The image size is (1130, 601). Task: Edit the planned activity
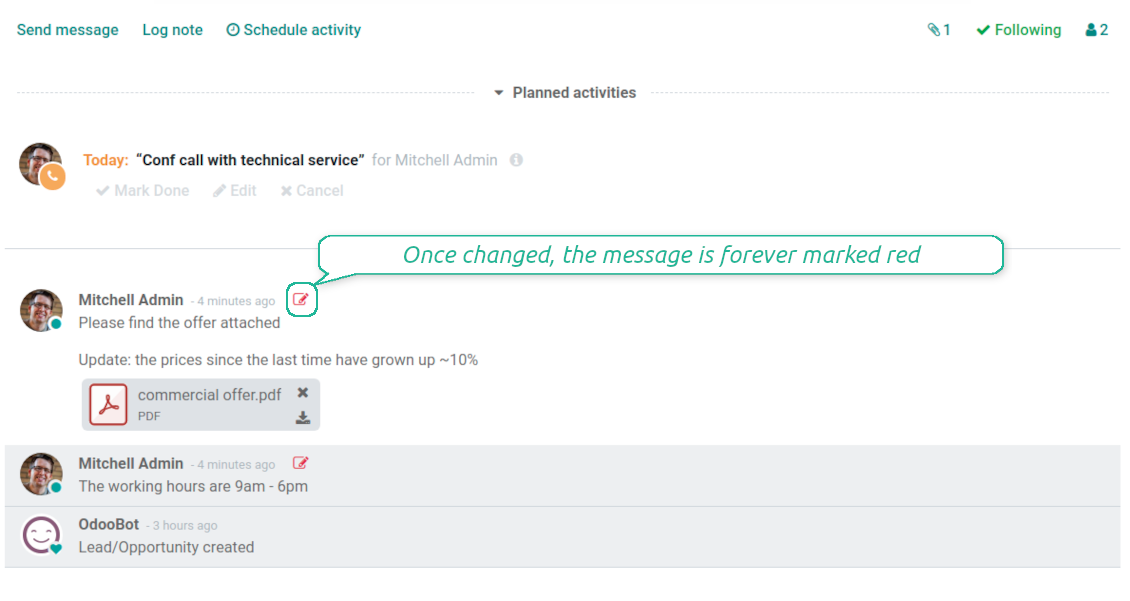[235, 190]
